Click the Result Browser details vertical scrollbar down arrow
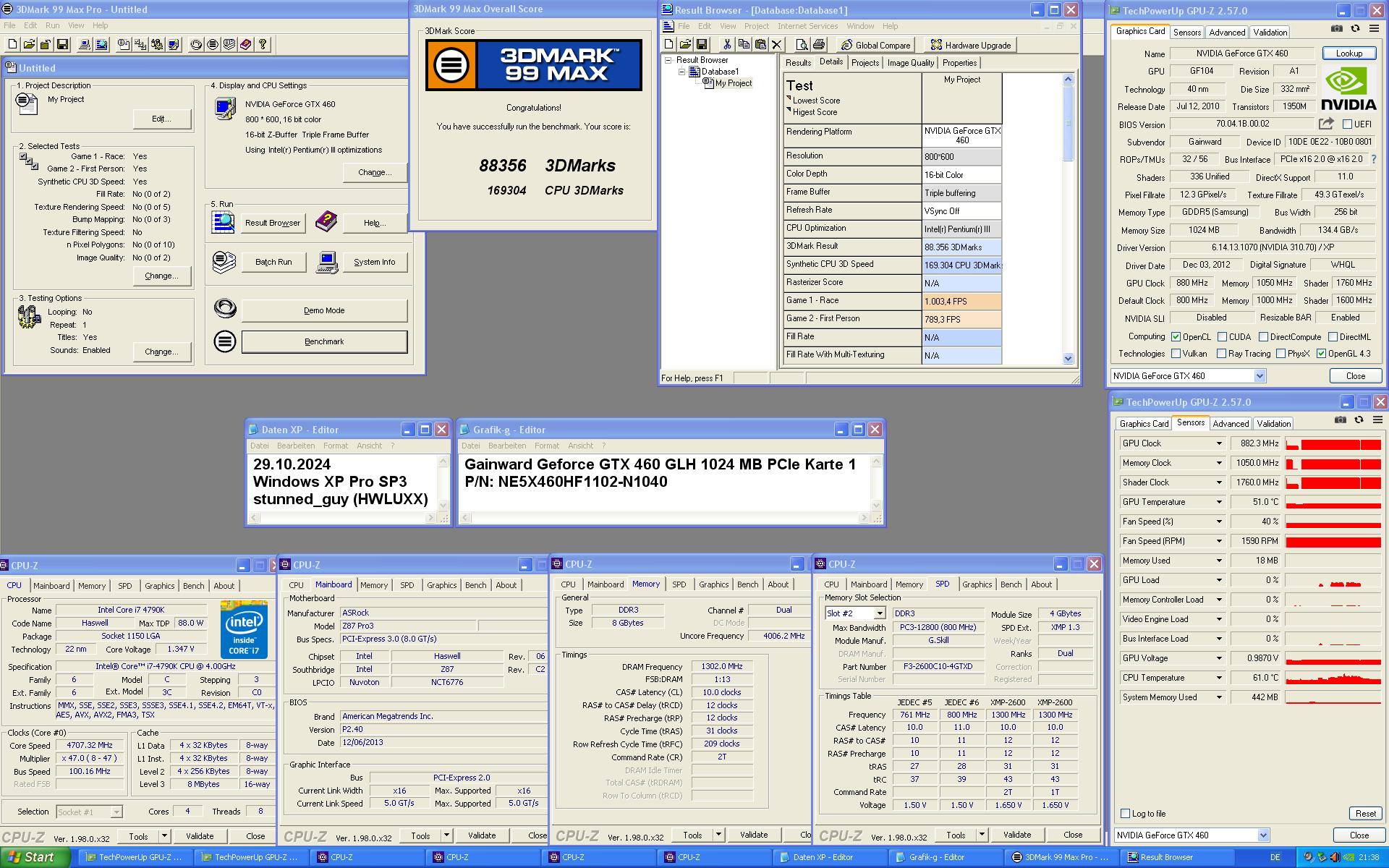The width and height of the screenshot is (1389, 868). 1069,358
